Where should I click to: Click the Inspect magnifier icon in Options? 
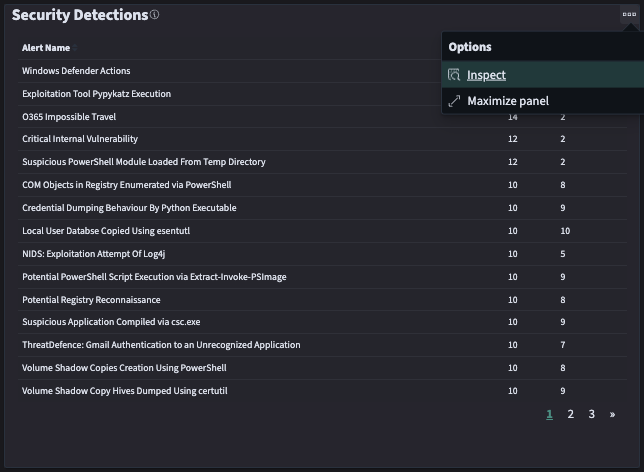click(454, 75)
